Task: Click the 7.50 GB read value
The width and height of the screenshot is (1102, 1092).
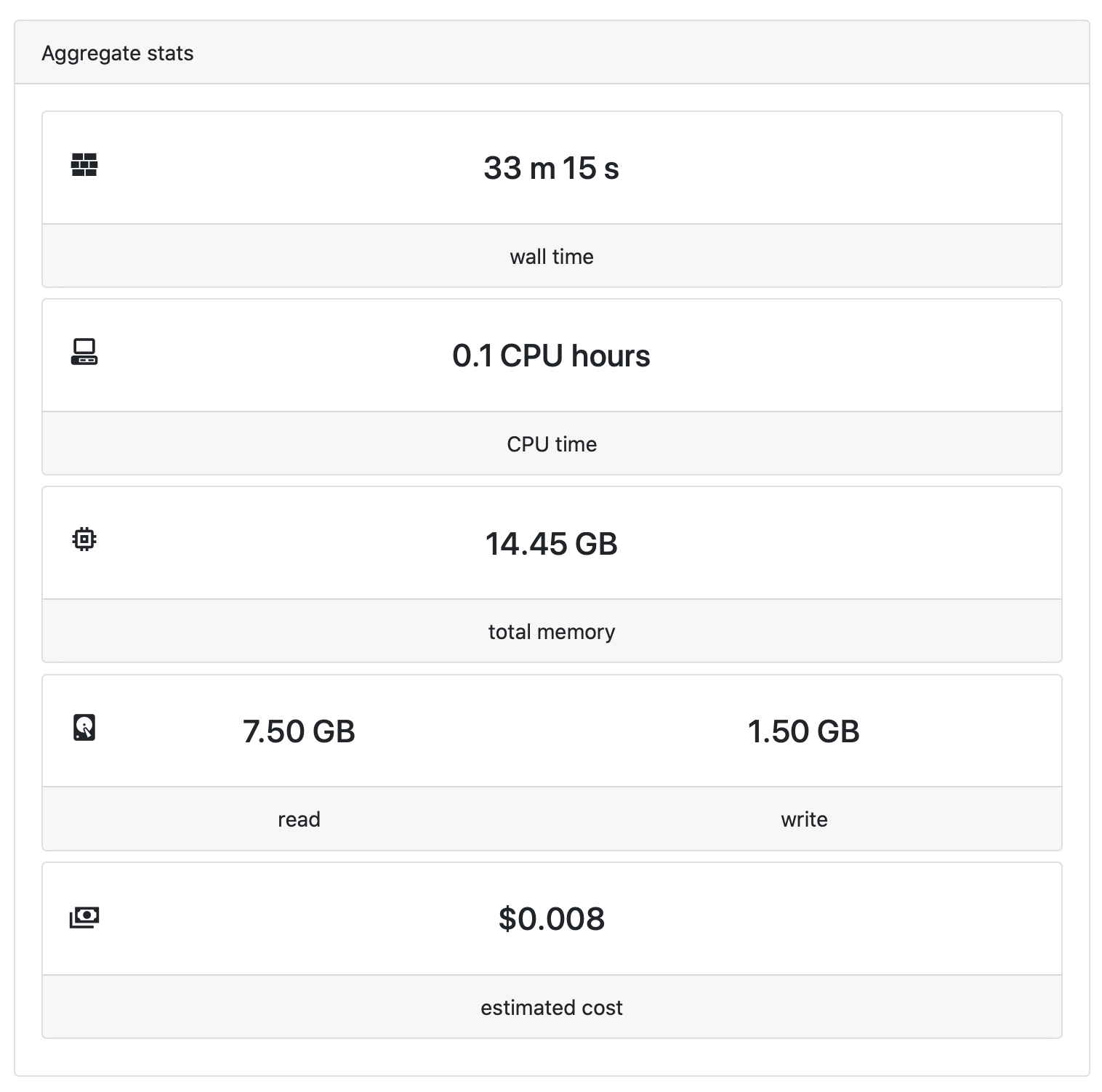Action: pyautogui.click(x=299, y=731)
